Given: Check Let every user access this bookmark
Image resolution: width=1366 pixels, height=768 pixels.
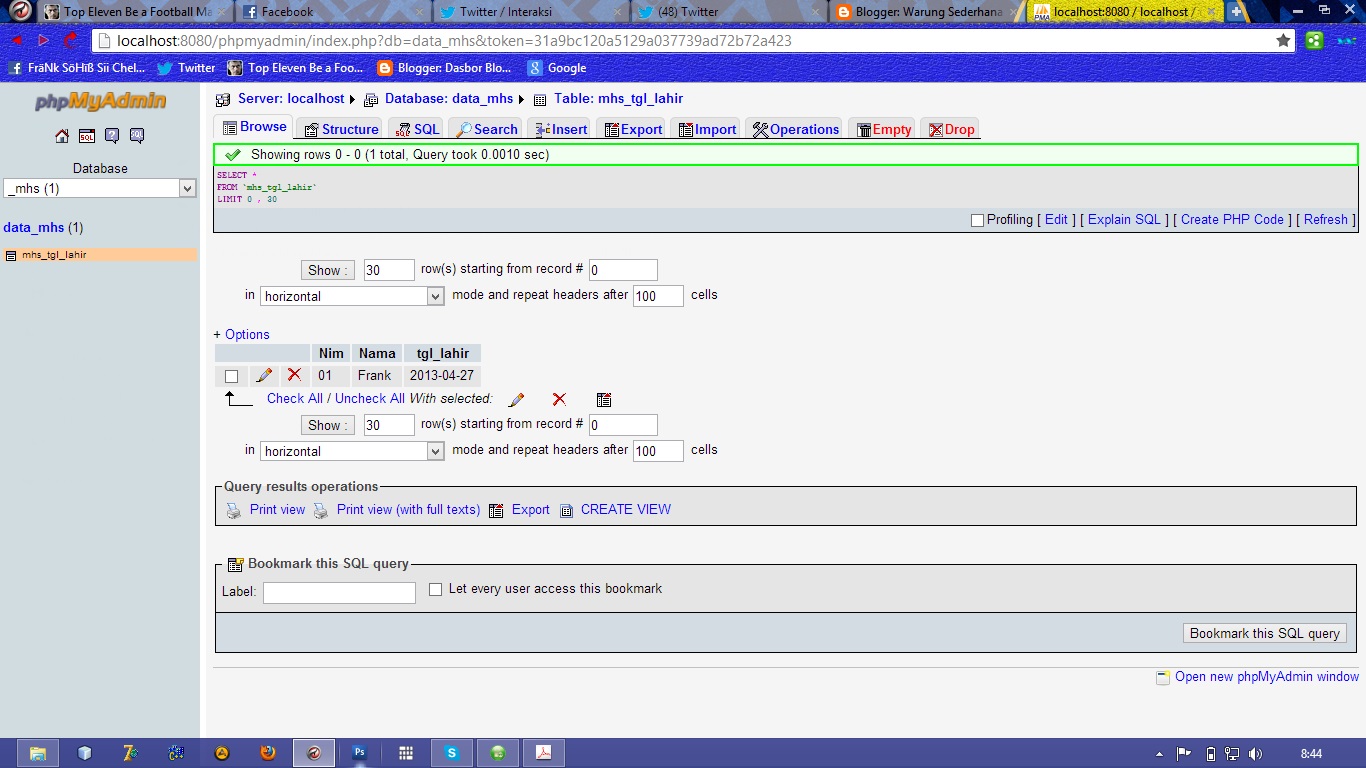Looking at the screenshot, I should pyautogui.click(x=435, y=589).
